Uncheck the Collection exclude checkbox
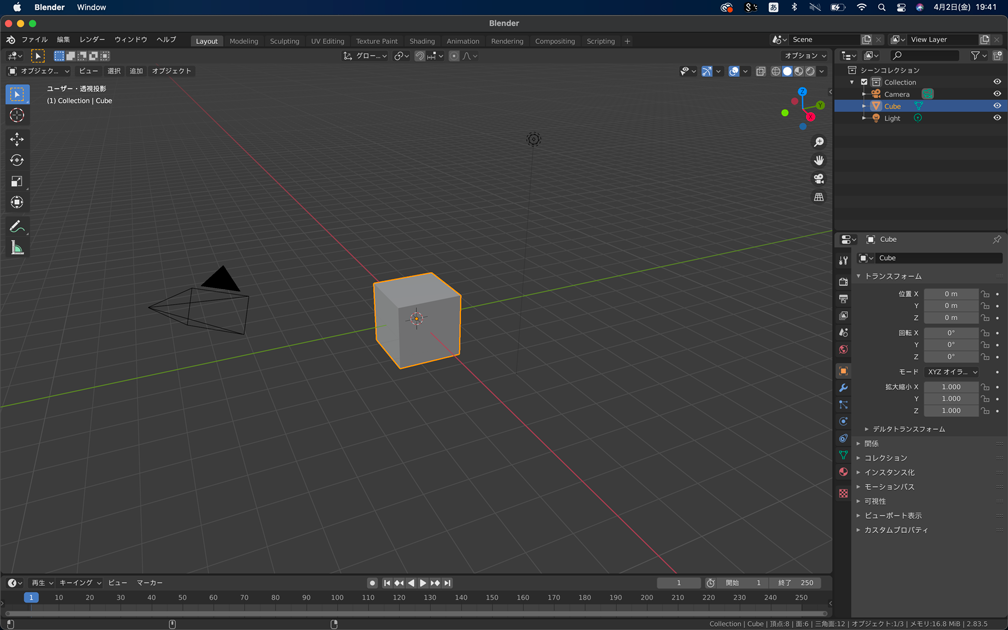Screen dimensions: 1008x630 [864, 82]
